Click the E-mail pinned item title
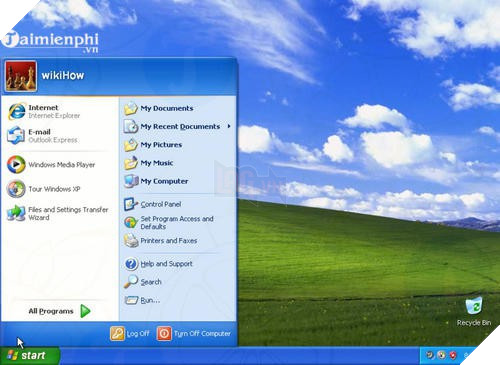Viewport: 500px width, 365px height. (39, 132)
